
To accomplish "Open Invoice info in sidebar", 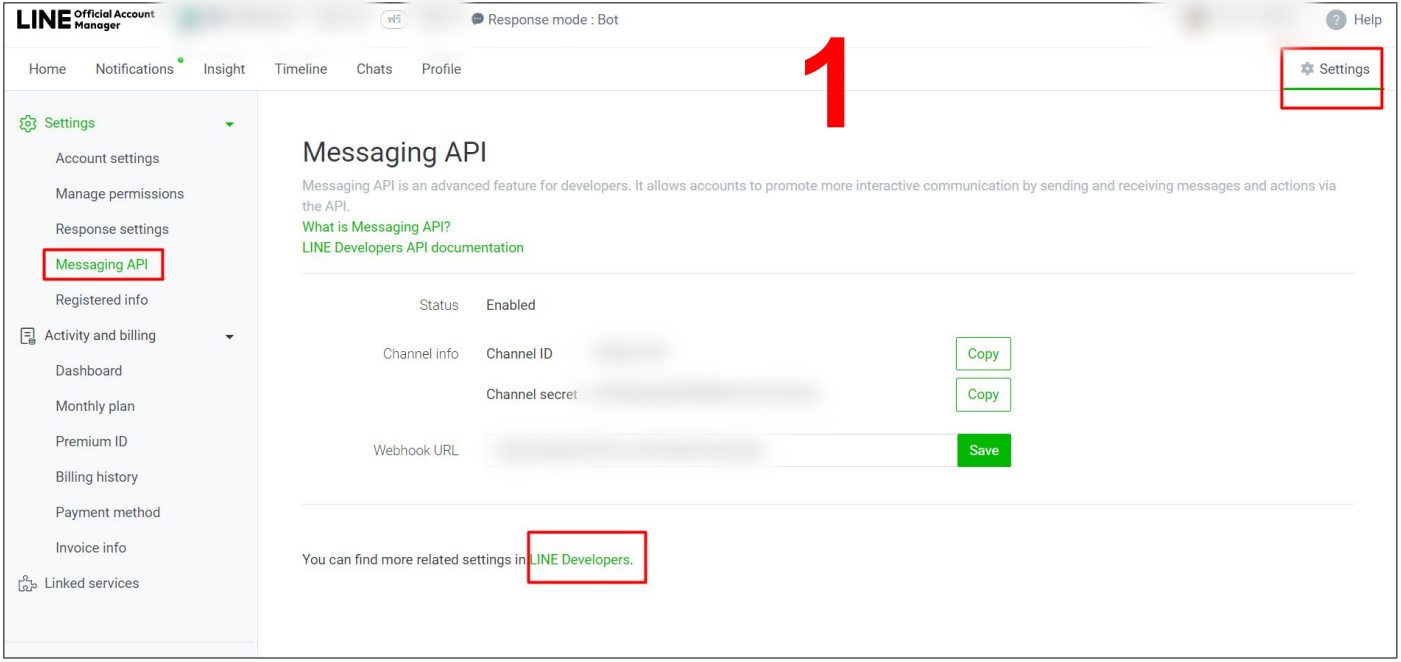I will click(x=91, y=548).
